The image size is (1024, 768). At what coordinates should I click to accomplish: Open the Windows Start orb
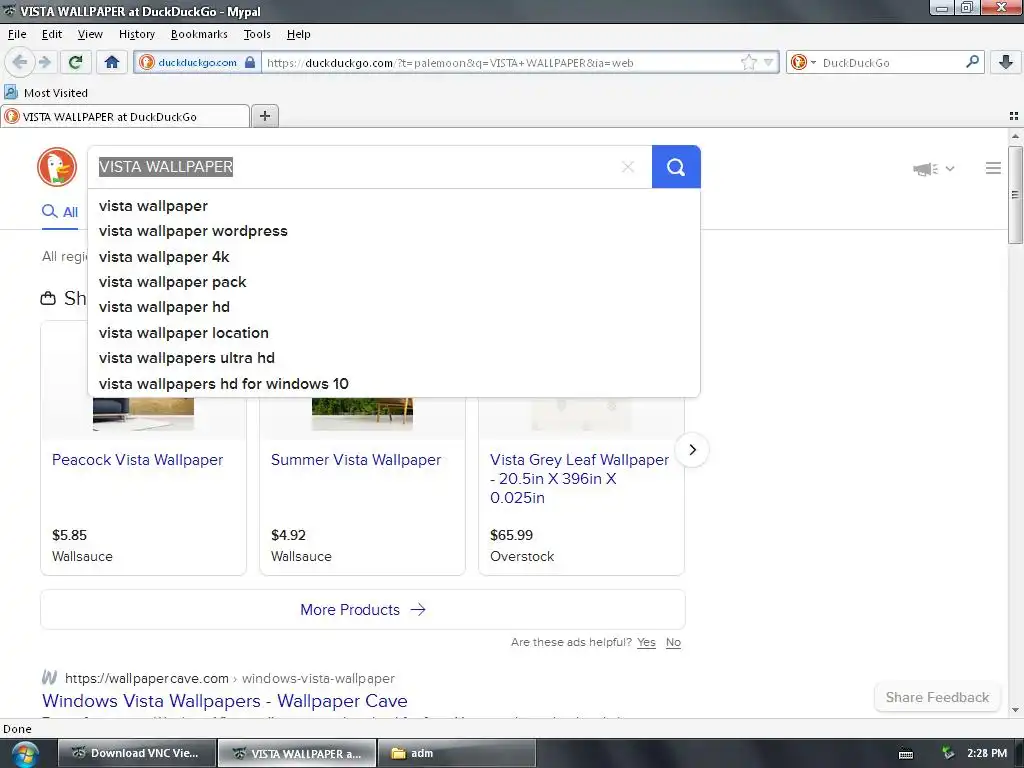24,754
